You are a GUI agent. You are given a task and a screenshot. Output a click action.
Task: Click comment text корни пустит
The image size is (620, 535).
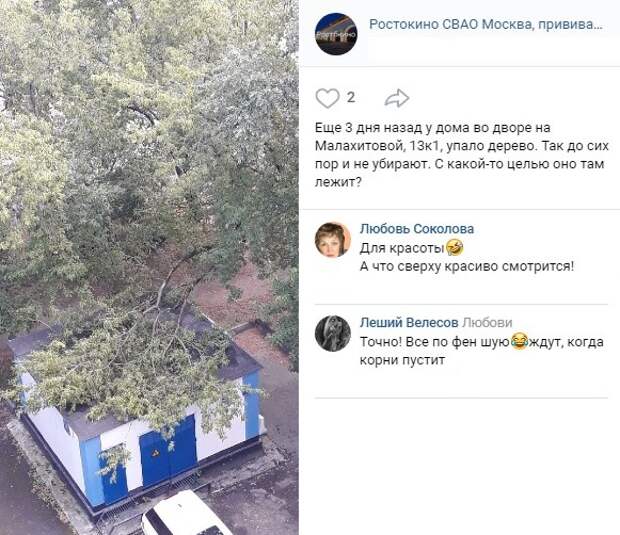point(402,360)
